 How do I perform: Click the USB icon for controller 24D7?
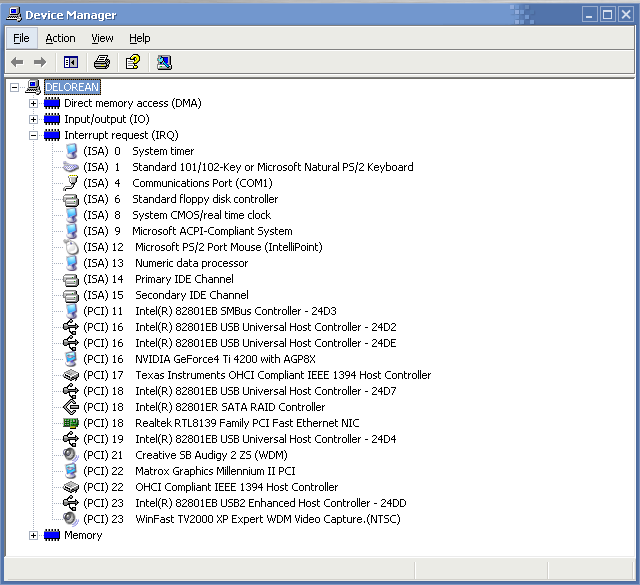coord(71,391)
